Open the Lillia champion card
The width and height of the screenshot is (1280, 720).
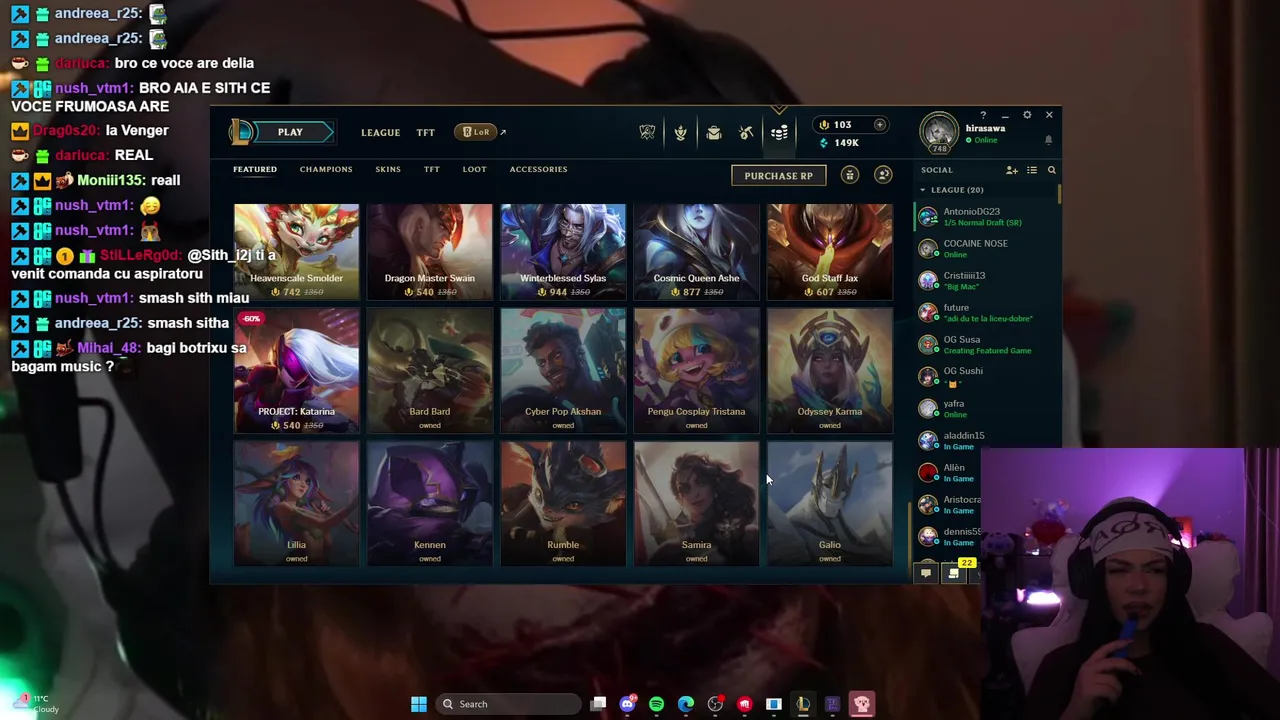click(296, 504)
